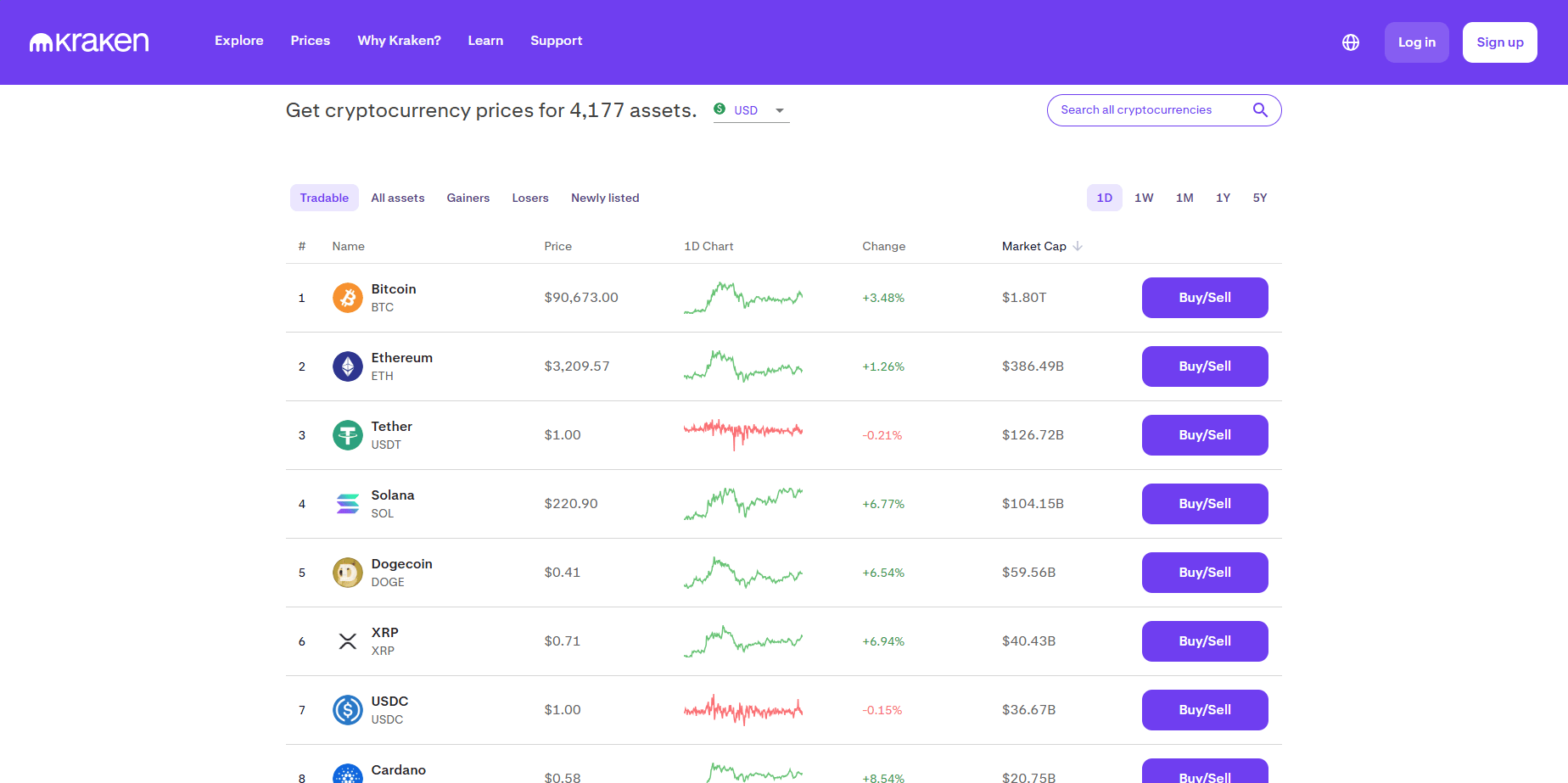This screenshot has width=1568, height=783.
Task: Sort by the Market Cap column header
Action: click(x=1034, y=246)
